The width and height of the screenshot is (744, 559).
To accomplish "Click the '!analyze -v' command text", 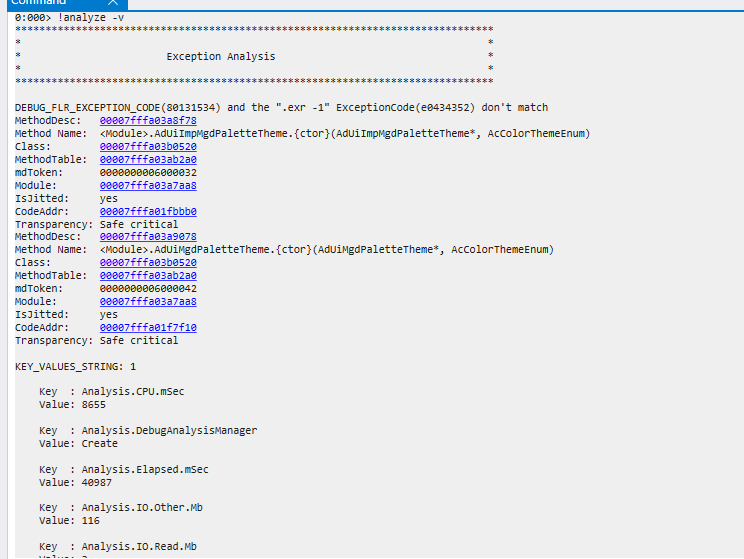I will click(91, 18).
